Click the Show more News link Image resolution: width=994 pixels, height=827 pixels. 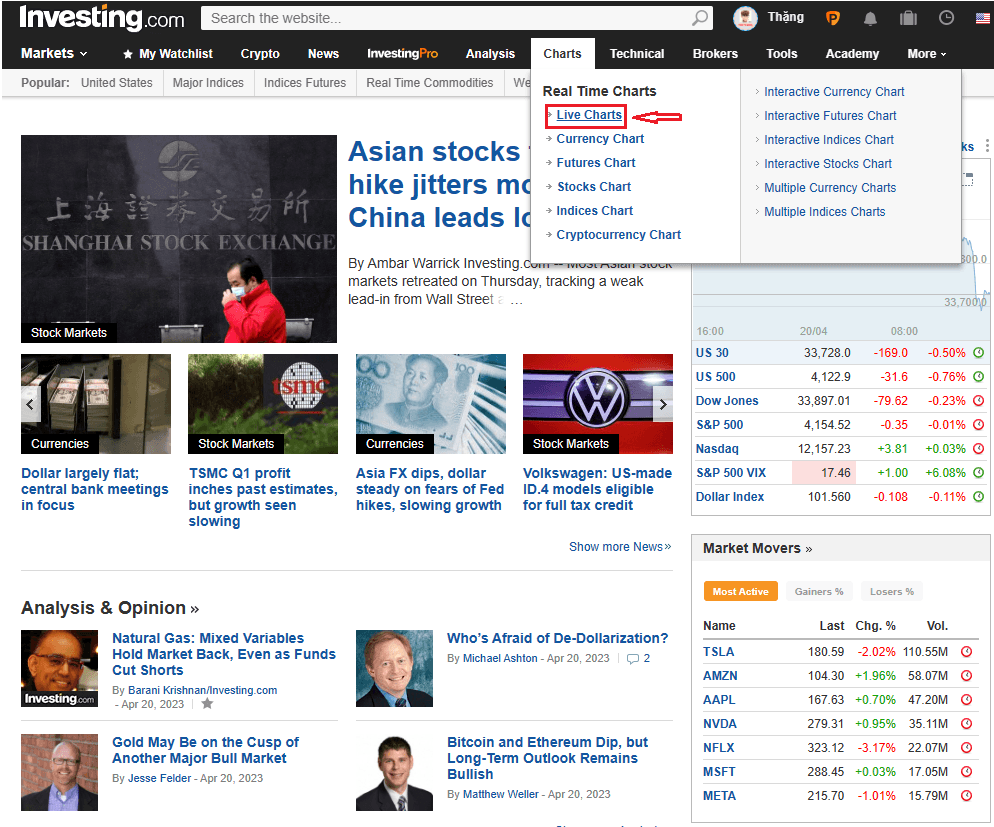click(x=620, y=547)
